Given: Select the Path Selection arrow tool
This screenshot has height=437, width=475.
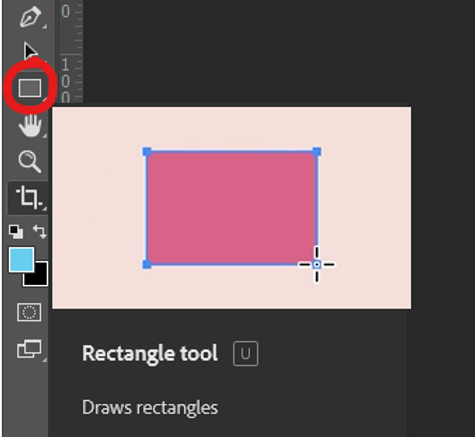Looking at the screenshot, I should pyautogui.click(x=31, y=52).
